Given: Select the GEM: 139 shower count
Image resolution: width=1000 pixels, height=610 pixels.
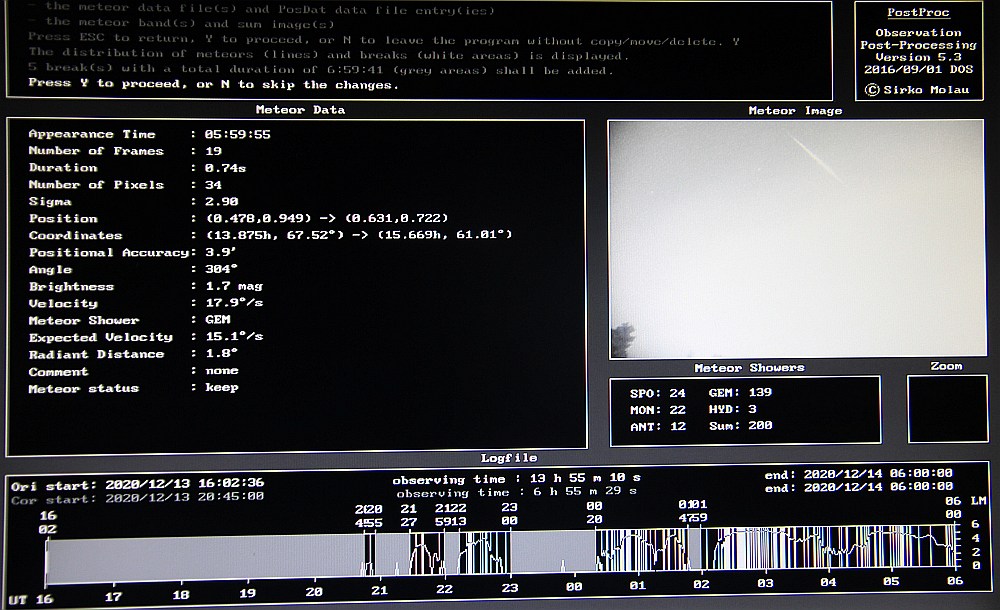Looking at the screenshot, I should (x=740, y=393).
